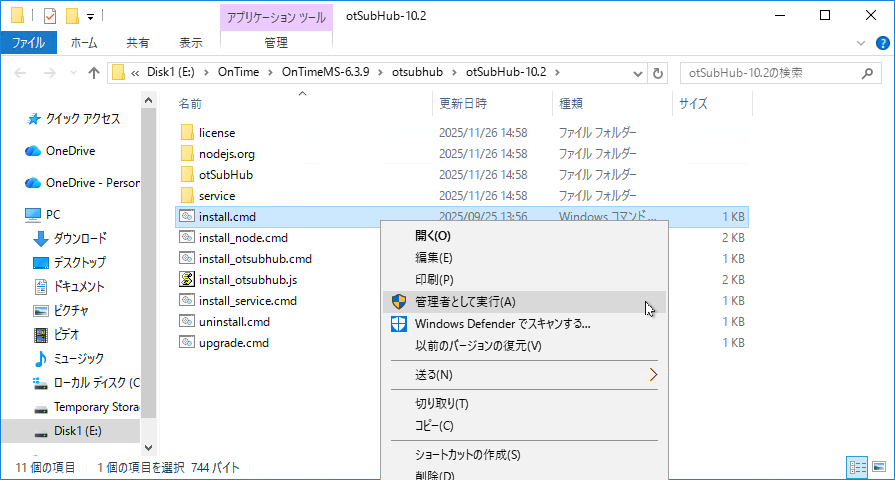Switch to large icons view button
The height and width of the screenshot is (480, 895).
878,467
